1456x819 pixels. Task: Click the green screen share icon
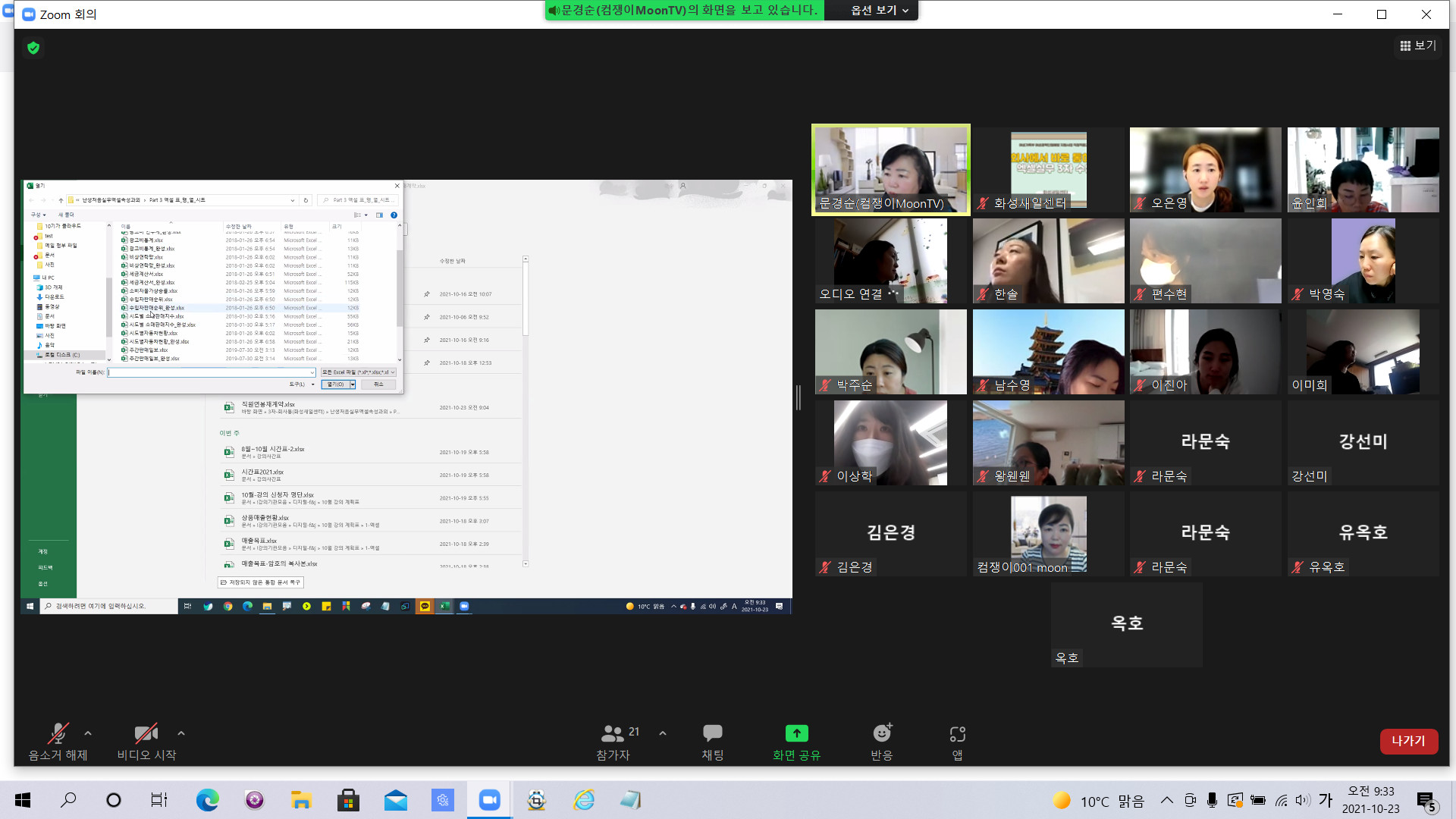pos(796,733)
